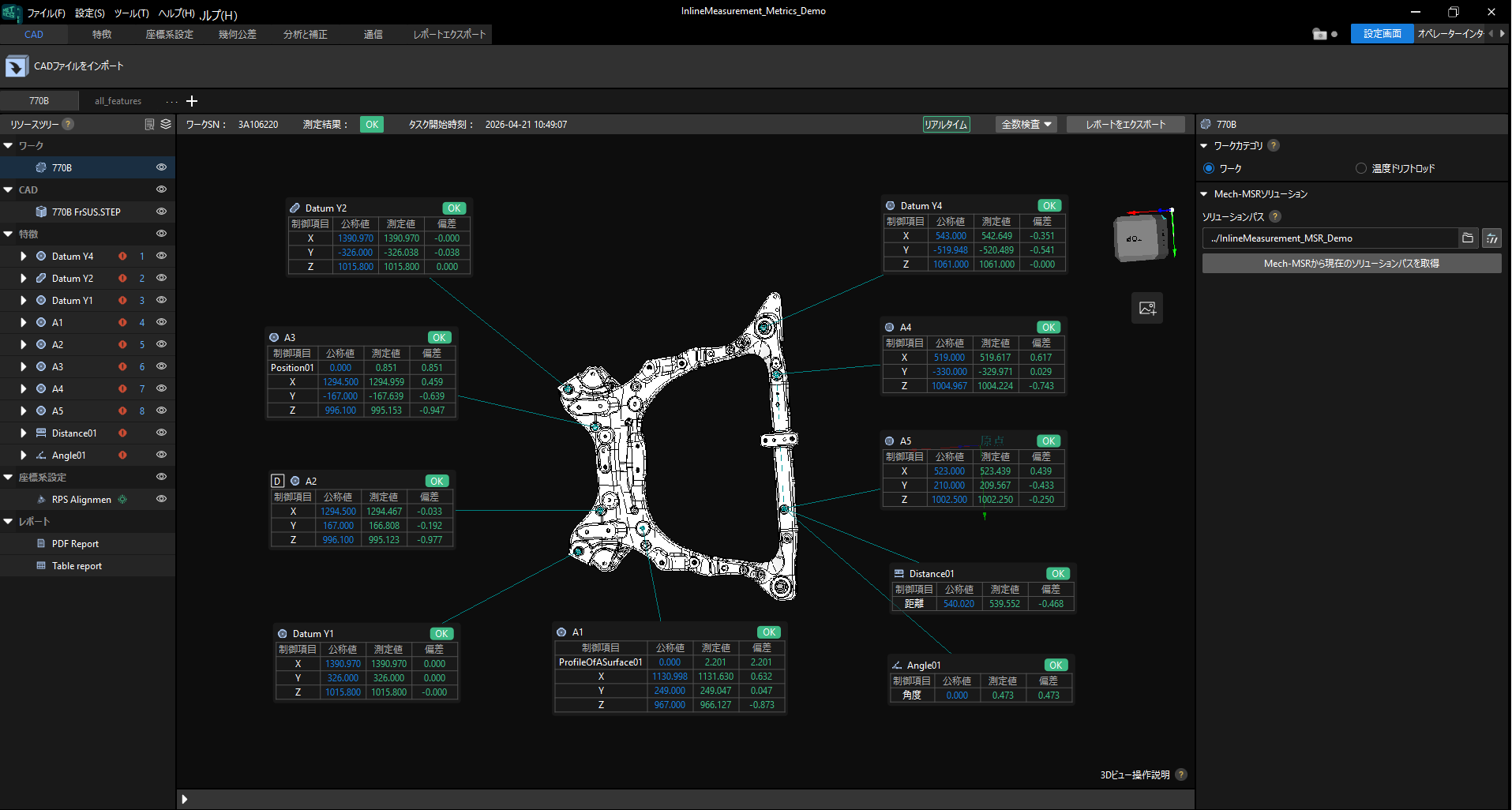Click the play arrow at bottom of viewport
Viewport: 1512px width, 810px height.
(184, 799)
